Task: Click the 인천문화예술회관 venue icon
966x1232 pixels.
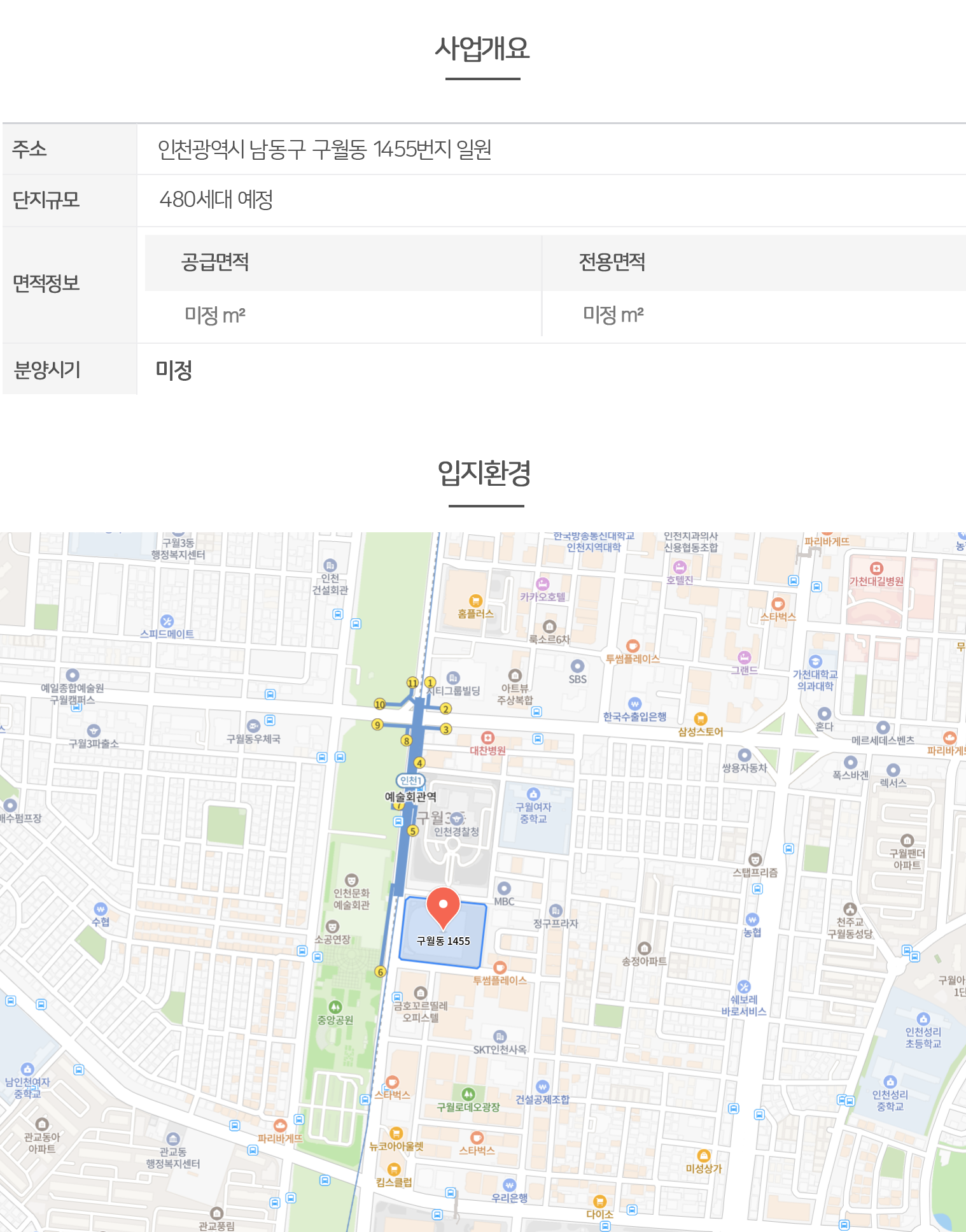Action: point(351,880)
